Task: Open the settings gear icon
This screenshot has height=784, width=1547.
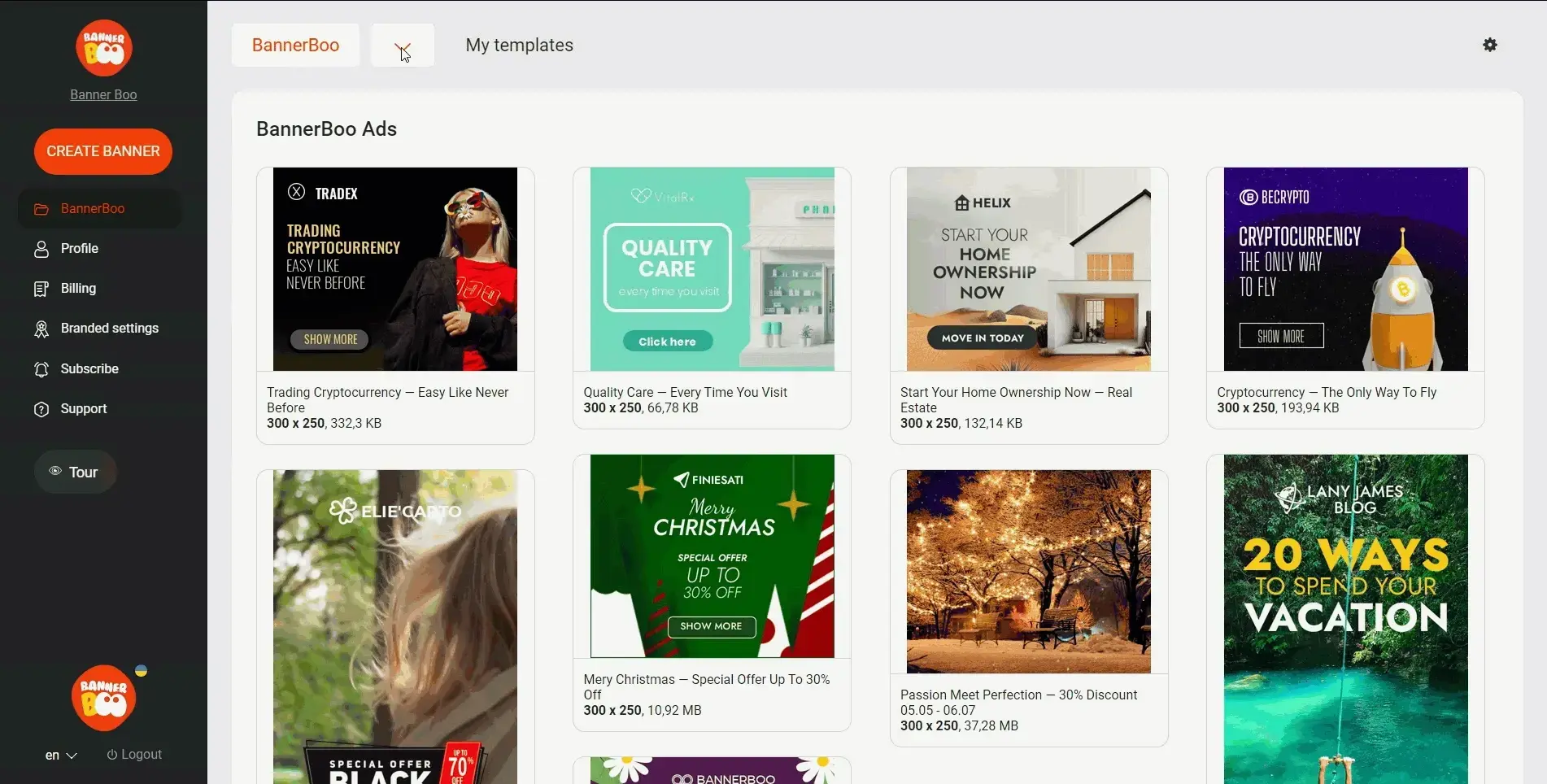Action: 1489,45
